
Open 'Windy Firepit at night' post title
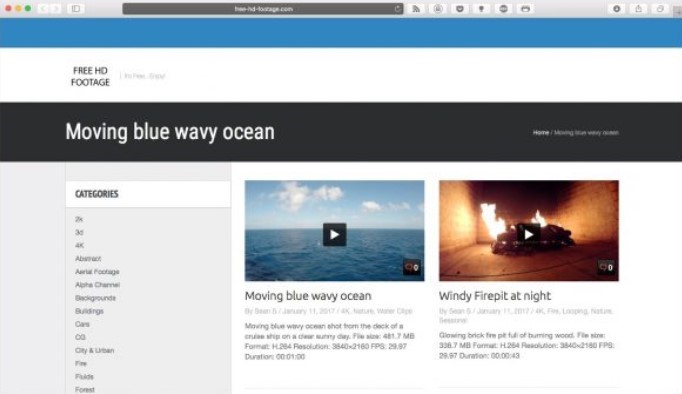pyautogui.click(x=495, y=296)
